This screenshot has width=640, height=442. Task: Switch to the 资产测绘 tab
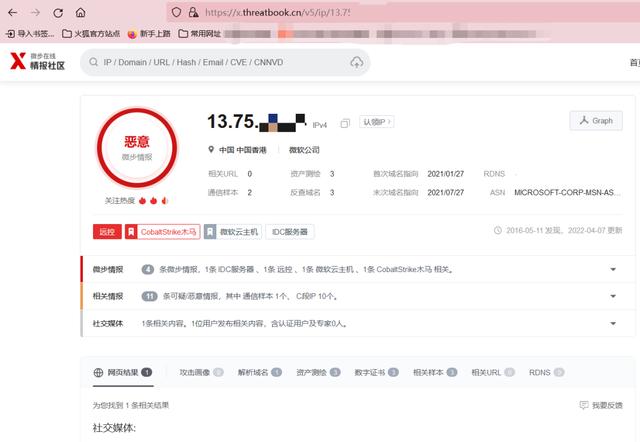coord(318,372)
